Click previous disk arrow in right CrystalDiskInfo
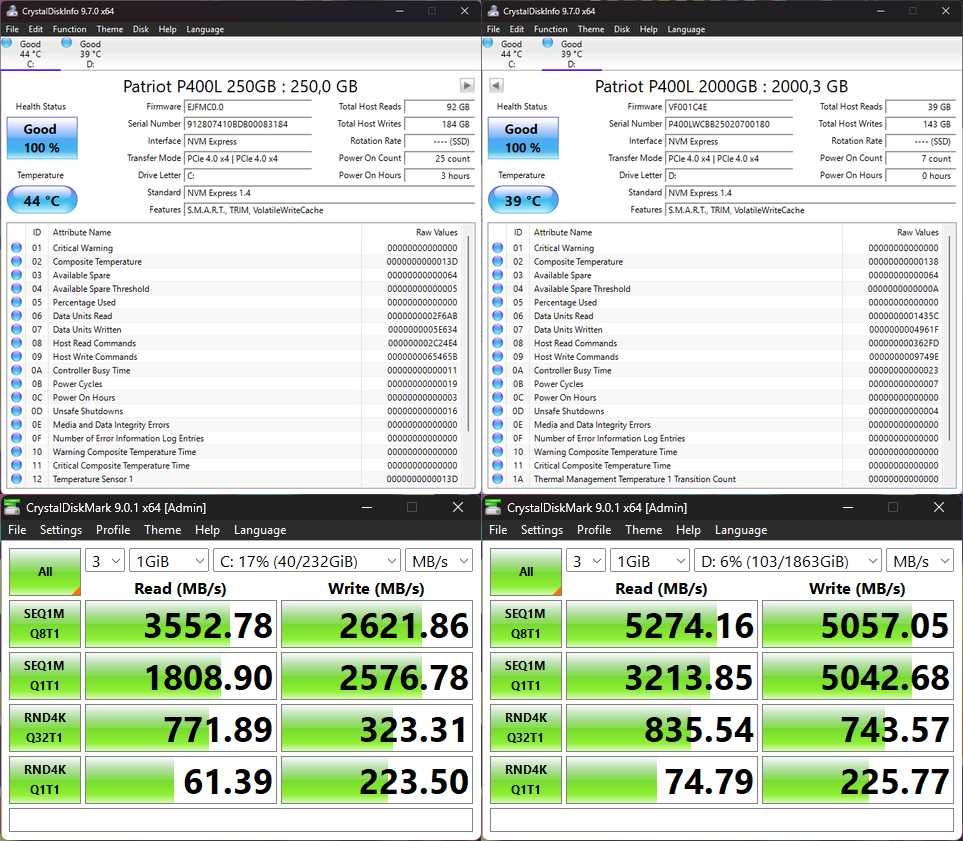 [496, 85]
